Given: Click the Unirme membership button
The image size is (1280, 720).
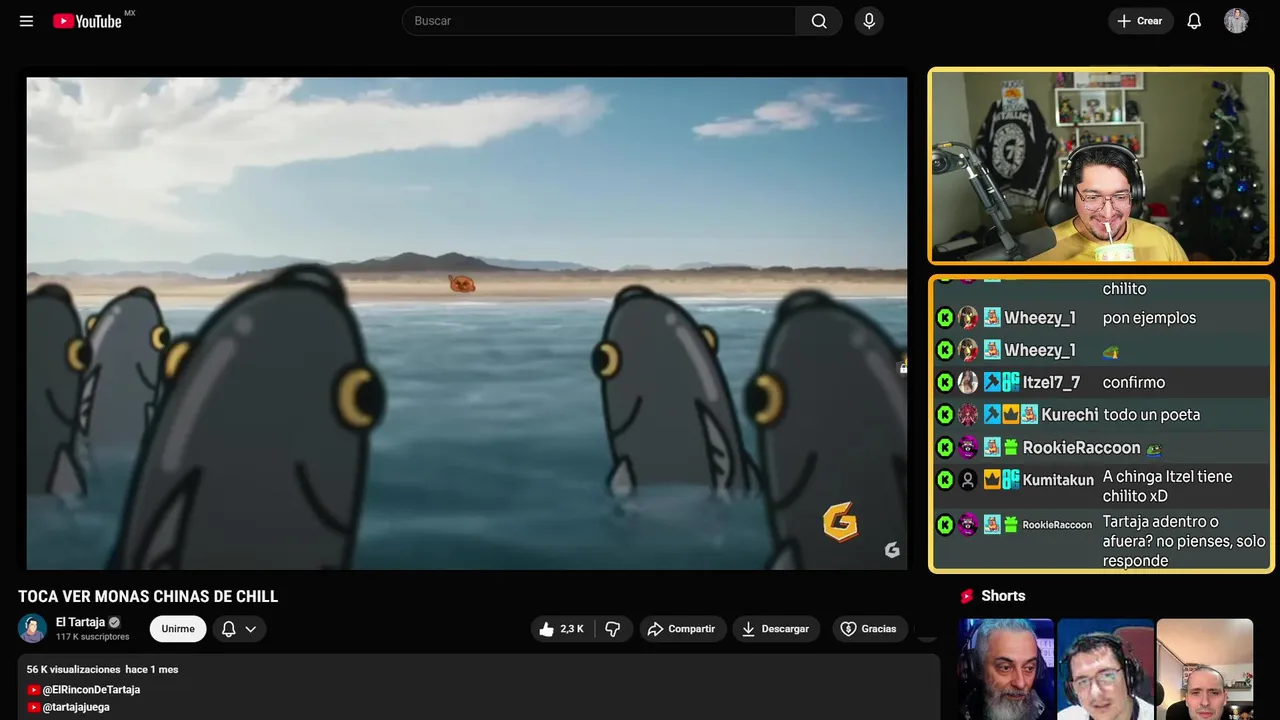Looking at the screenshot, I should click(178, 629).
